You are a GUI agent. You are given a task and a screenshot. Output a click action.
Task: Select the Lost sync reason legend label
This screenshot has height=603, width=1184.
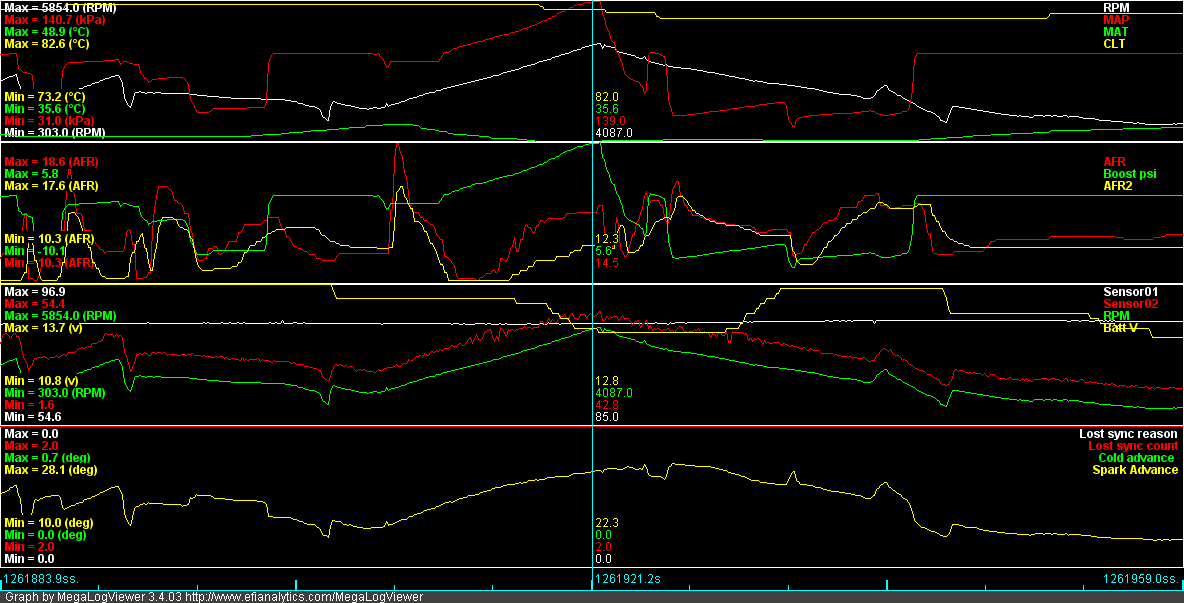[1128, 434]
